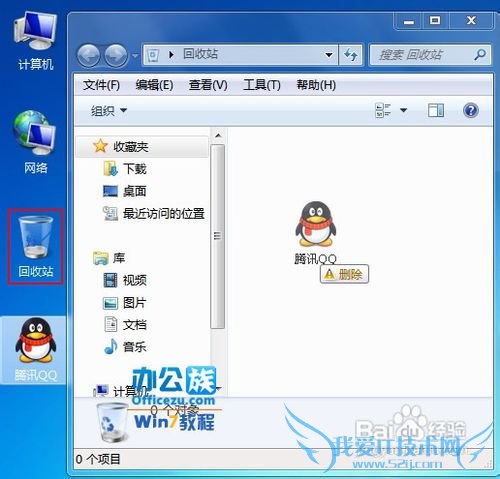500x479 pixels.
Task: Click the Forward navigation arrow
Action: pyautogui.click(x=116, y=55)
